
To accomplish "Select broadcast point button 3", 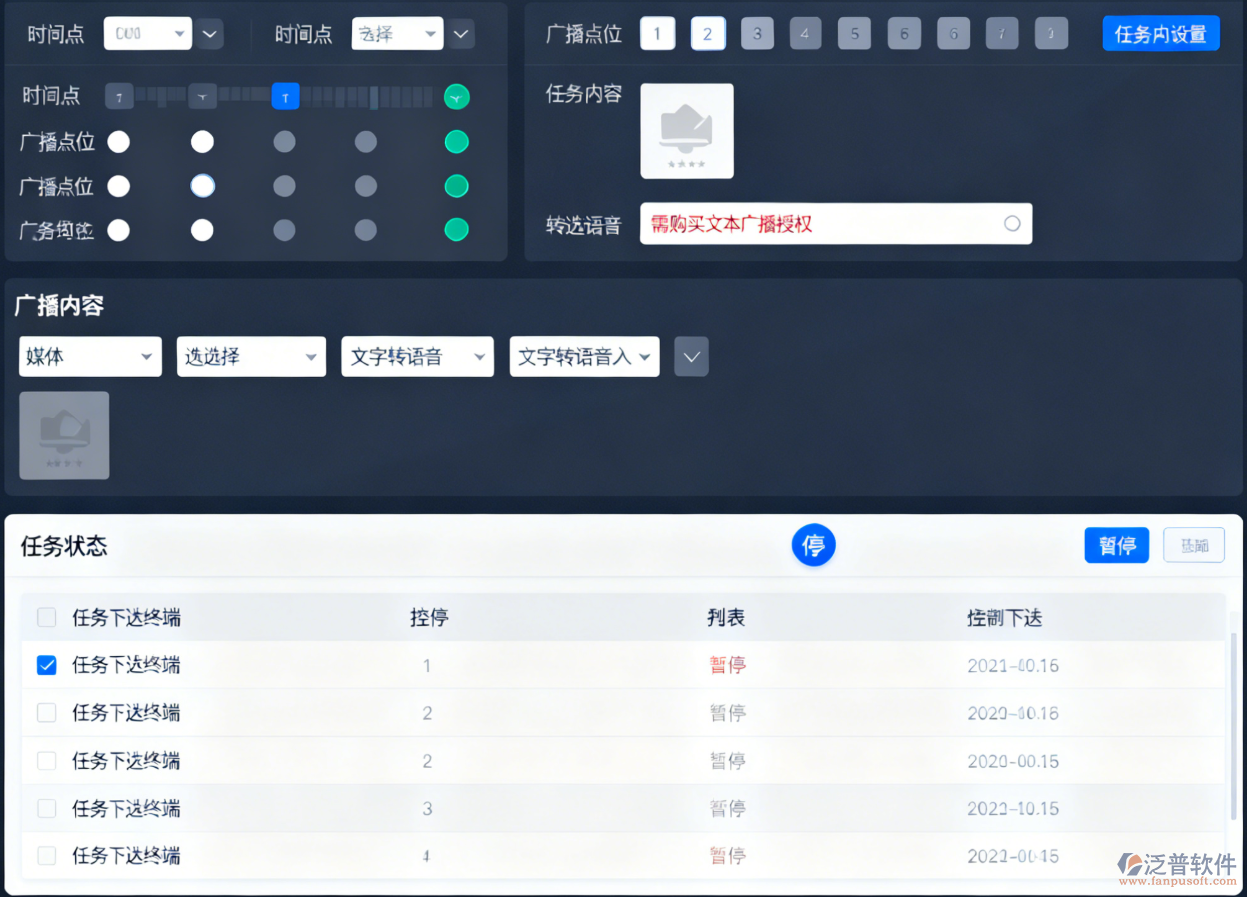I will click(757, 32).
